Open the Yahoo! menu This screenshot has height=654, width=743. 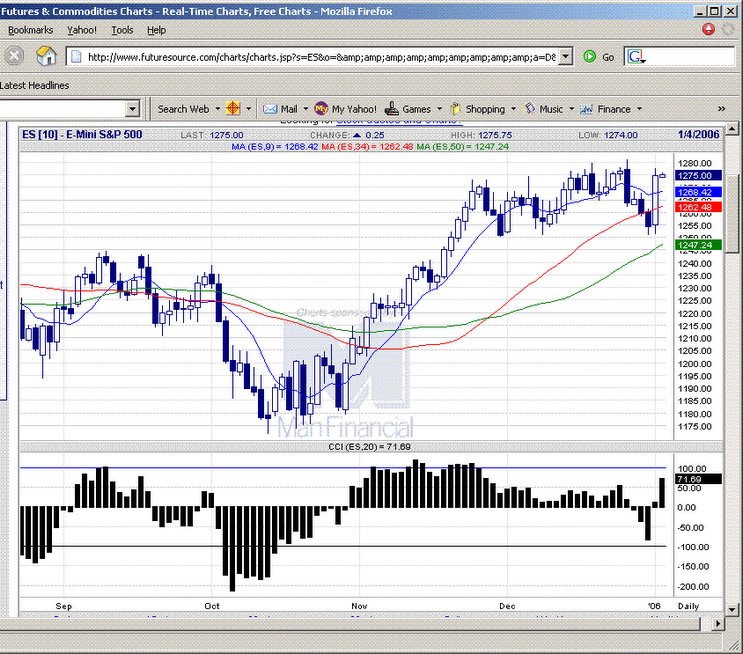[x=82, y=30]
